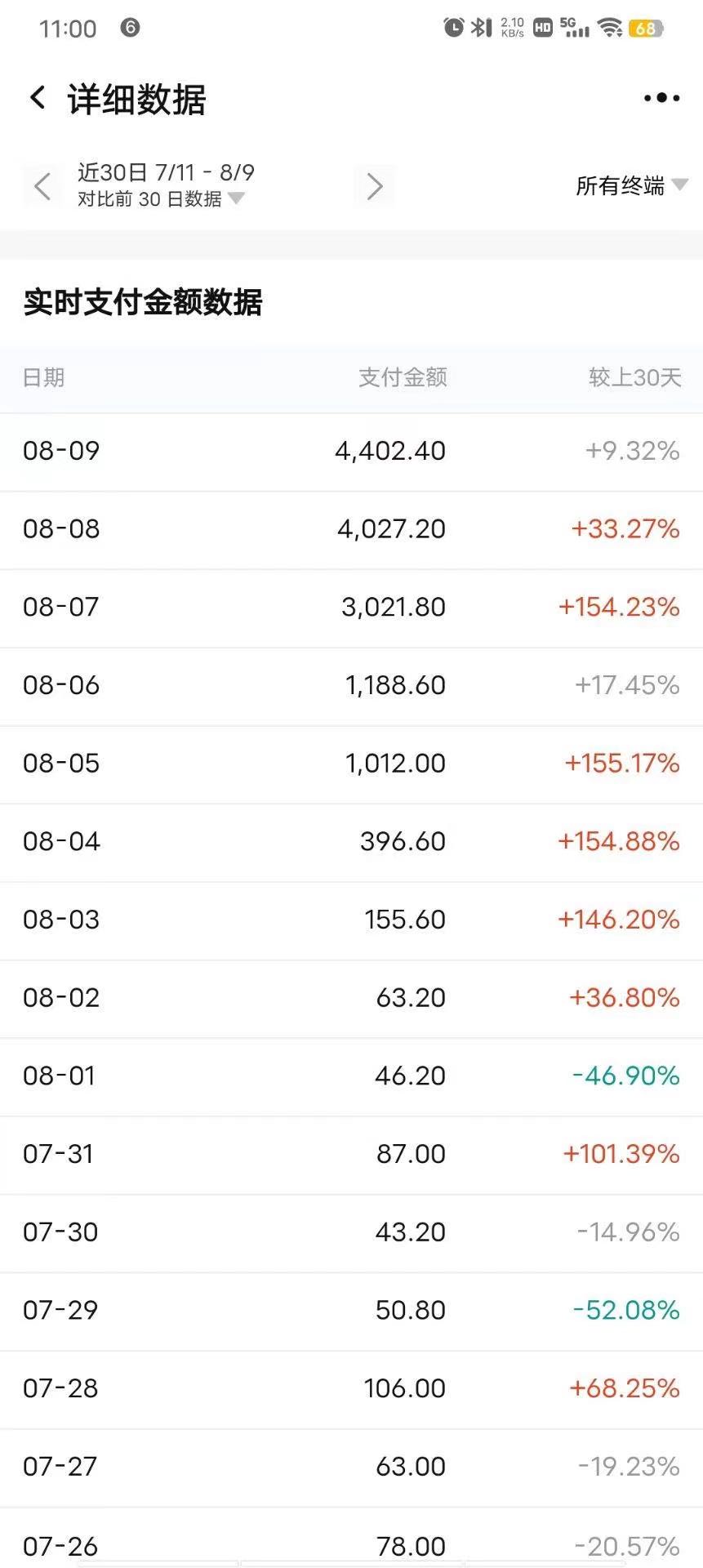This screenshot has width=703, height=1568.
Task: Tap the 实时支付金额数据 section heading
Action: pyautogui.click(x=143, y=302)
